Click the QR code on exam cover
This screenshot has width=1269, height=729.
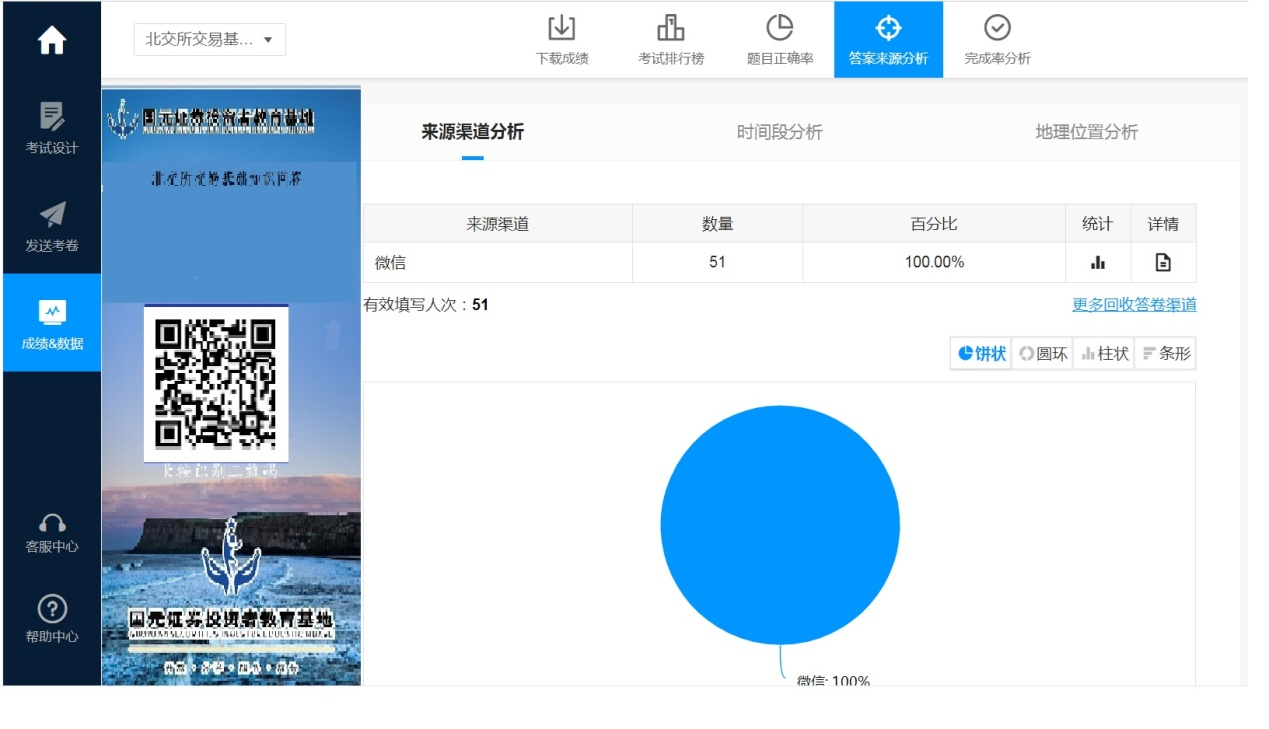(216, 383)
